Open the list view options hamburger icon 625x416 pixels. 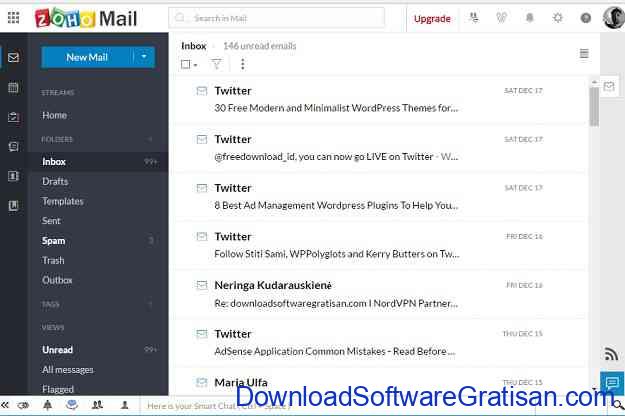pos(584,53)
